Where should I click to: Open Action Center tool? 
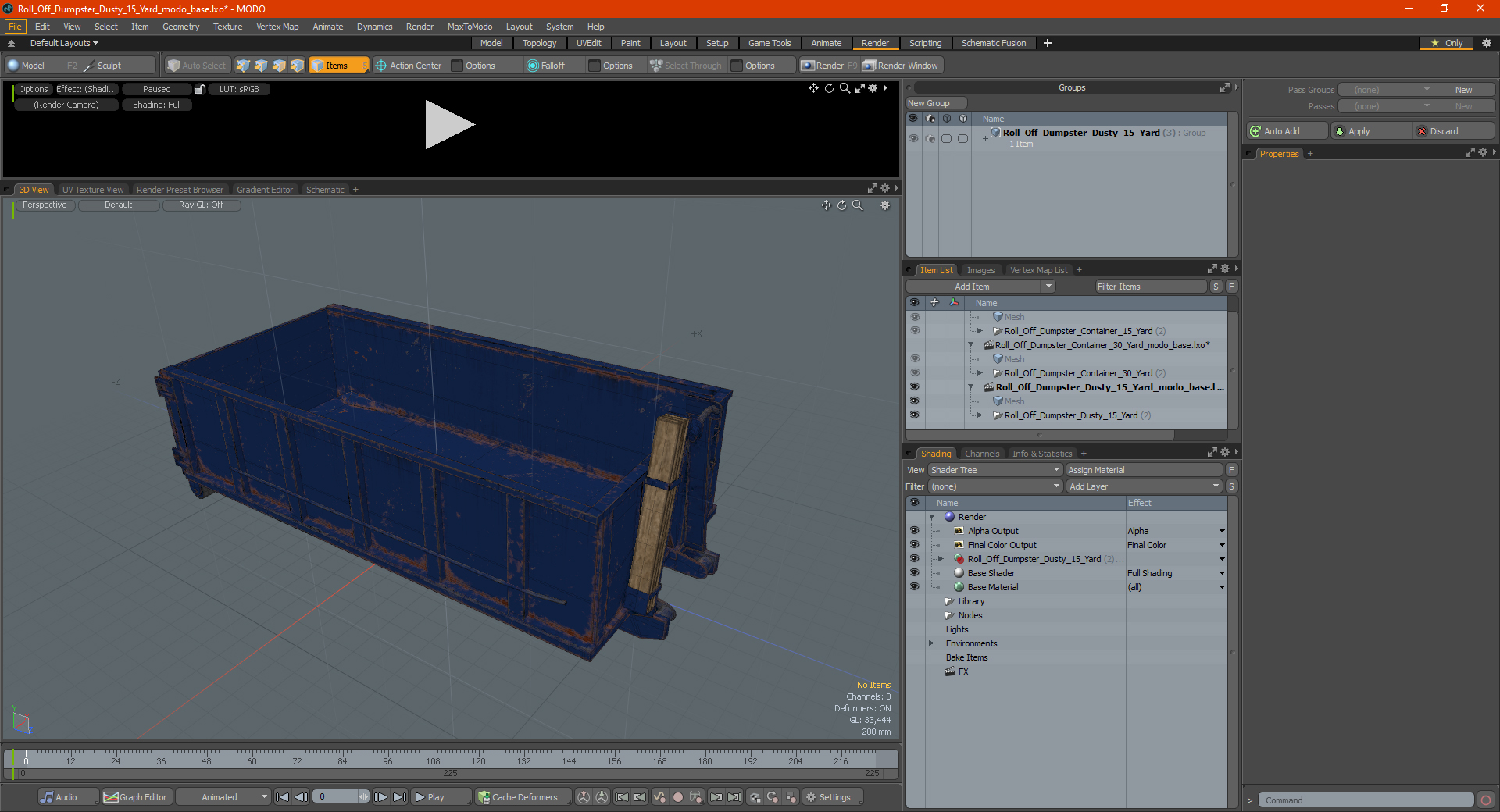tap(409, 66)
